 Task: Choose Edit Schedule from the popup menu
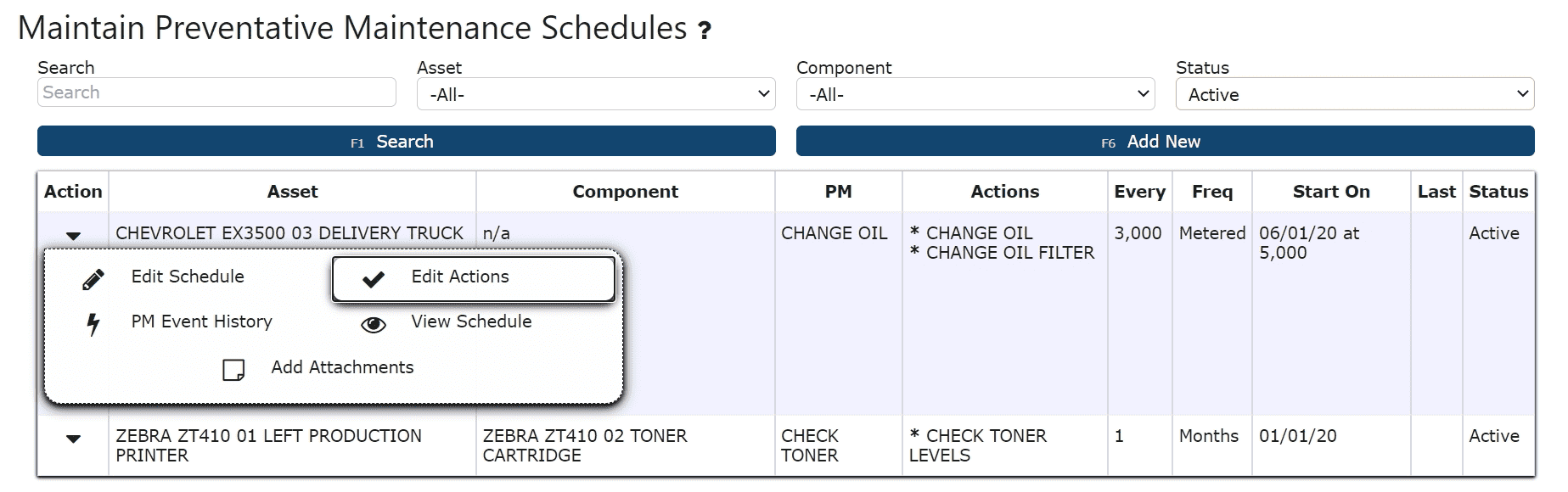pyautogui.click(x=188, y=277)
